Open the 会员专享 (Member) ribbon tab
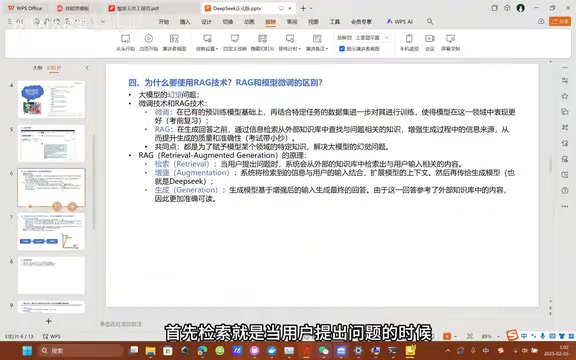Viewport: 576px width, 360px height. point(361,22)
